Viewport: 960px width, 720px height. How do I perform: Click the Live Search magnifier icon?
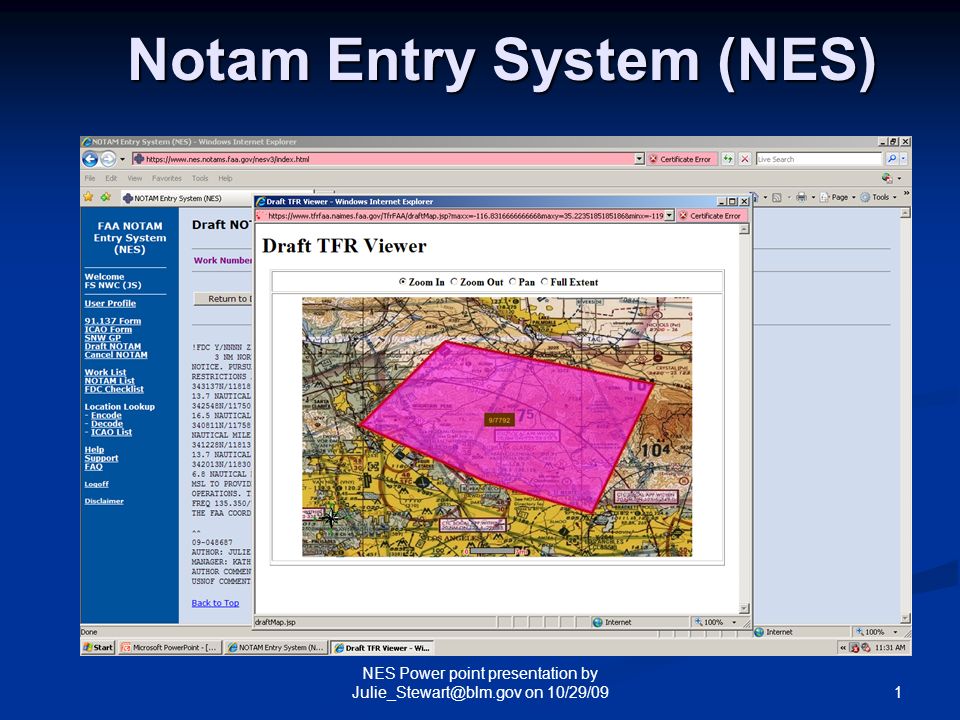891,159
